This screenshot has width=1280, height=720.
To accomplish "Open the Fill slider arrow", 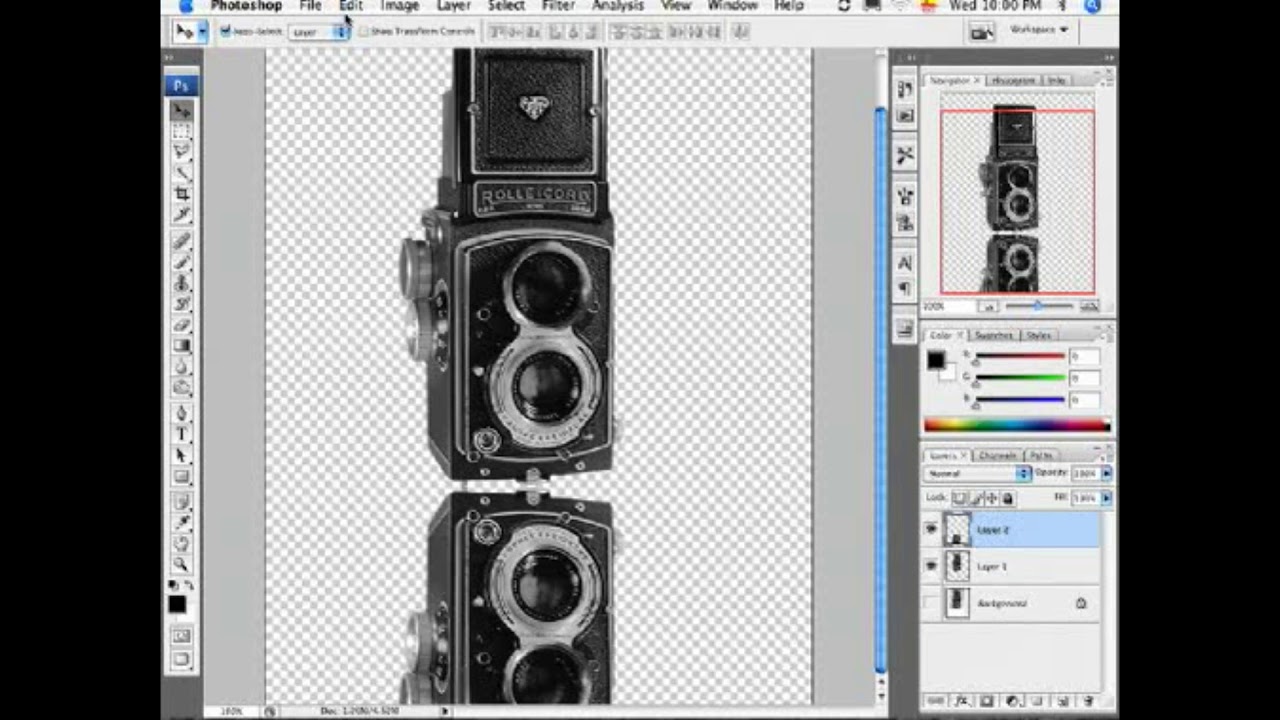I will point(1106,498).
